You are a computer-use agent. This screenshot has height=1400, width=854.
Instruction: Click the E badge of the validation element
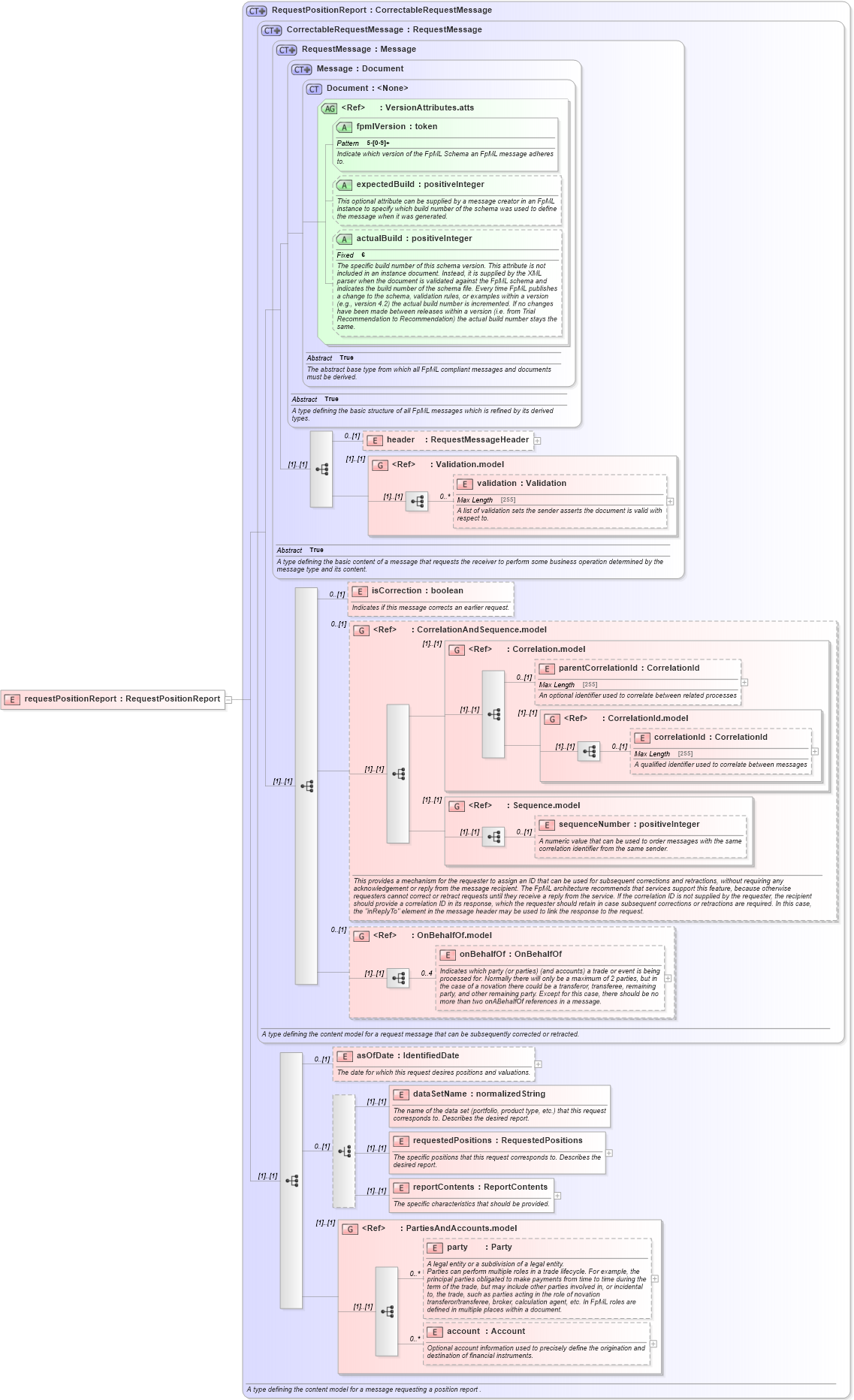click(465, 484)
